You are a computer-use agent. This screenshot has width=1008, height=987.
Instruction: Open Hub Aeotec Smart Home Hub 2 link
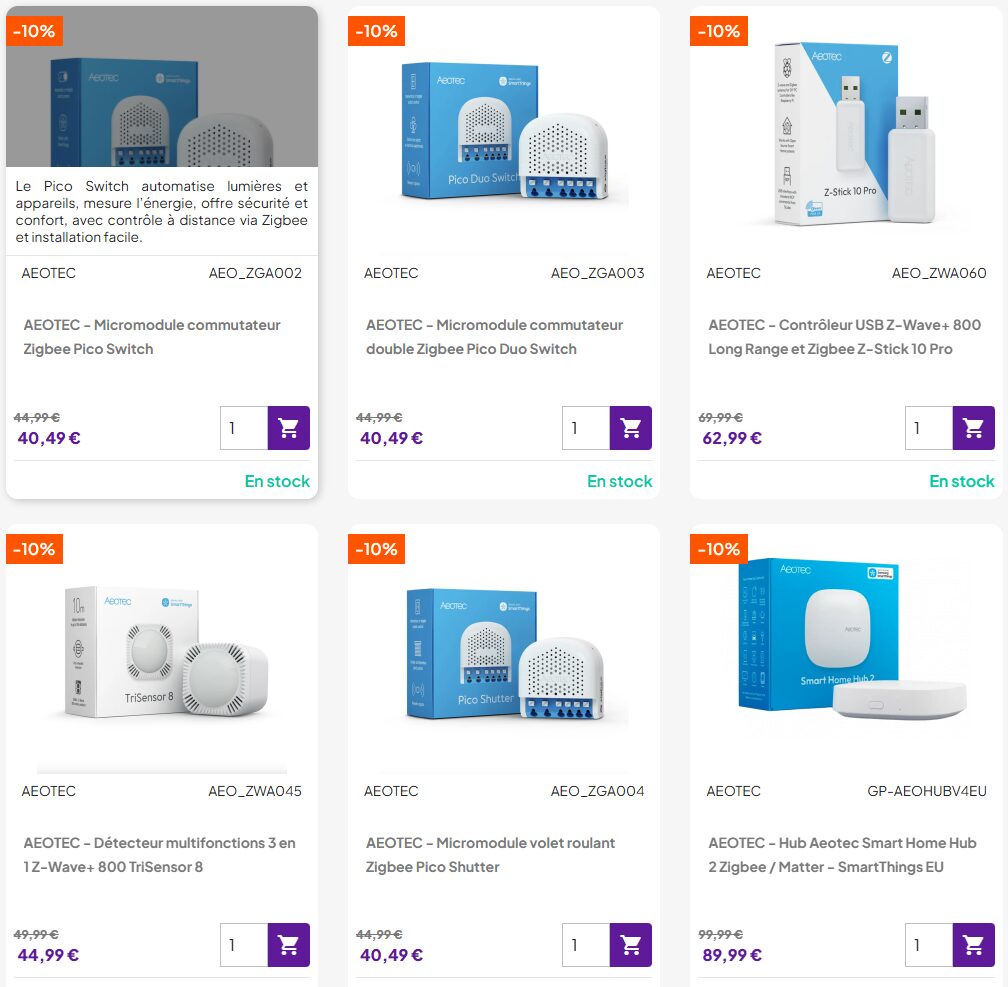(x=842, y=855)
